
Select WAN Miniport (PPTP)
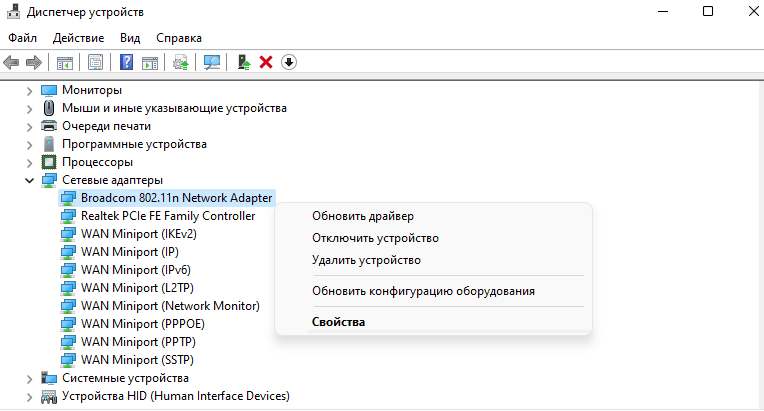pos(138,342)
